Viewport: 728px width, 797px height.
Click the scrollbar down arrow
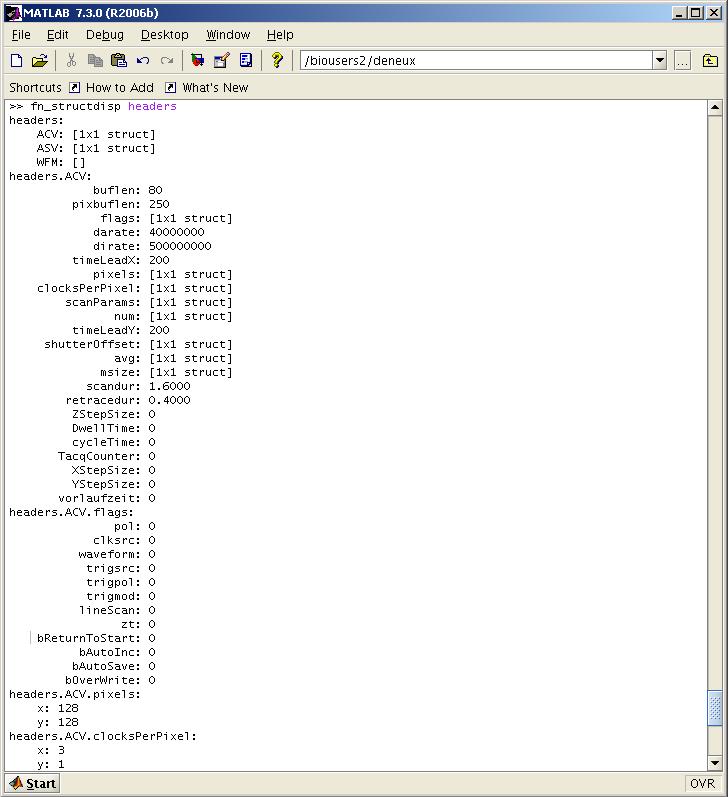click(715, 763)
